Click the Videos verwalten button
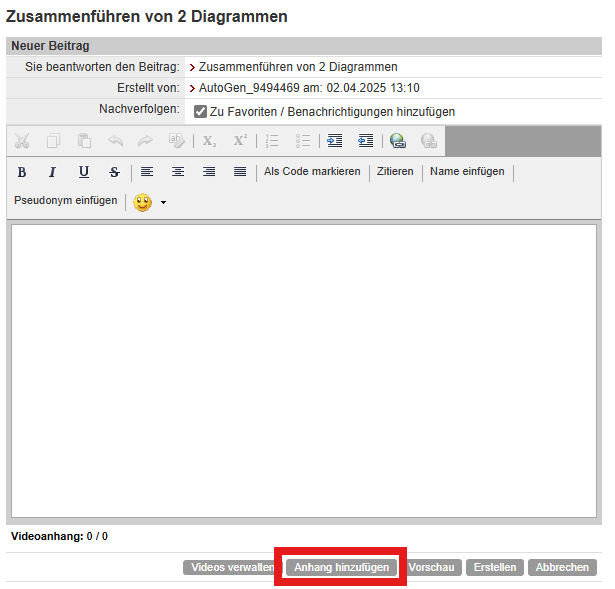 (x=232, y=567)
